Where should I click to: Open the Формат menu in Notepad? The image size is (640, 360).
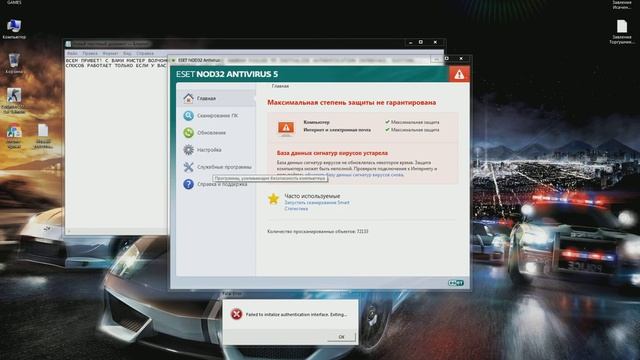pyautogui.click(x=110, y=53)
